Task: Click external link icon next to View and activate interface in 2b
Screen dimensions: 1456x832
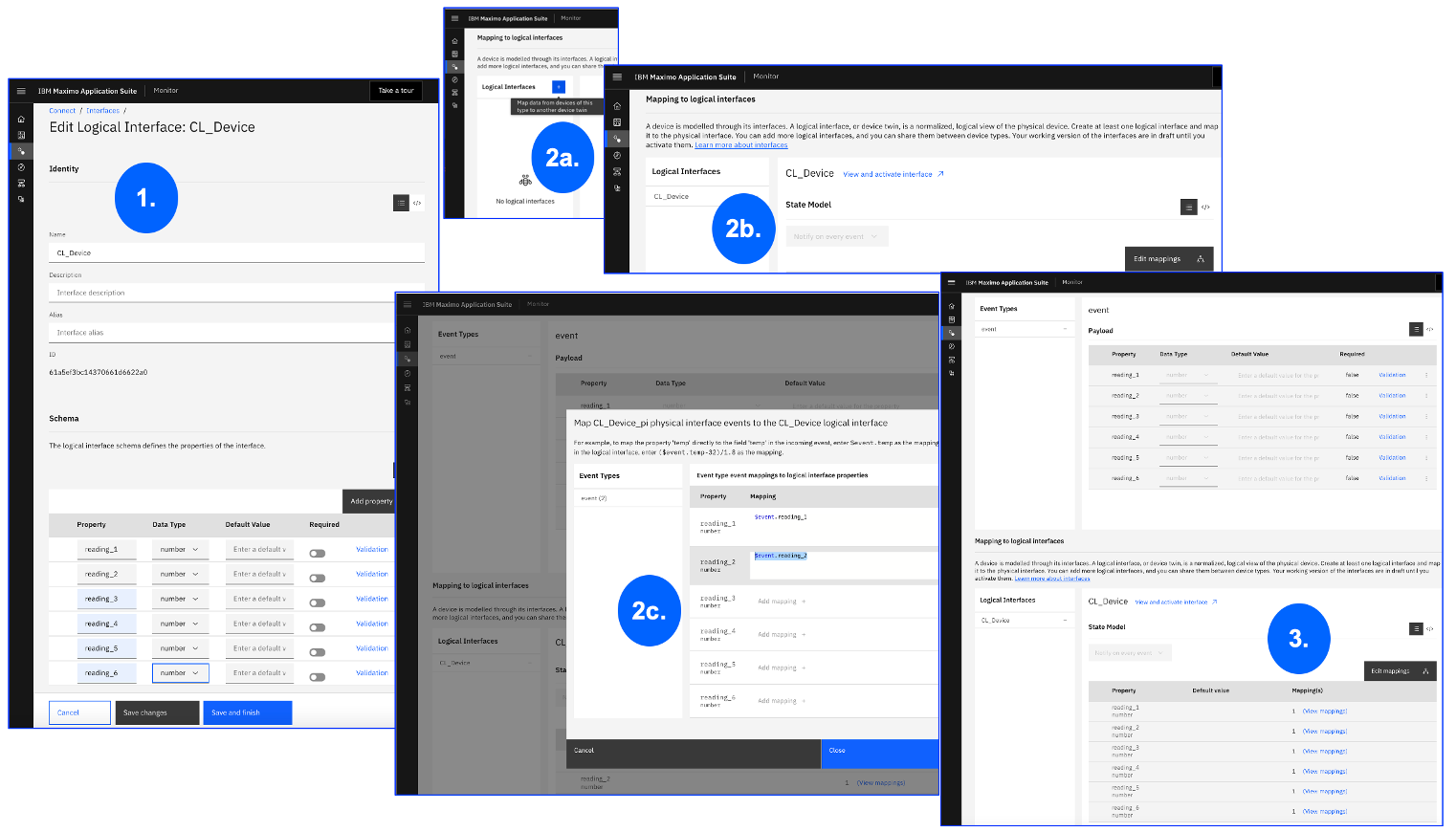Action: click(940, 174)
